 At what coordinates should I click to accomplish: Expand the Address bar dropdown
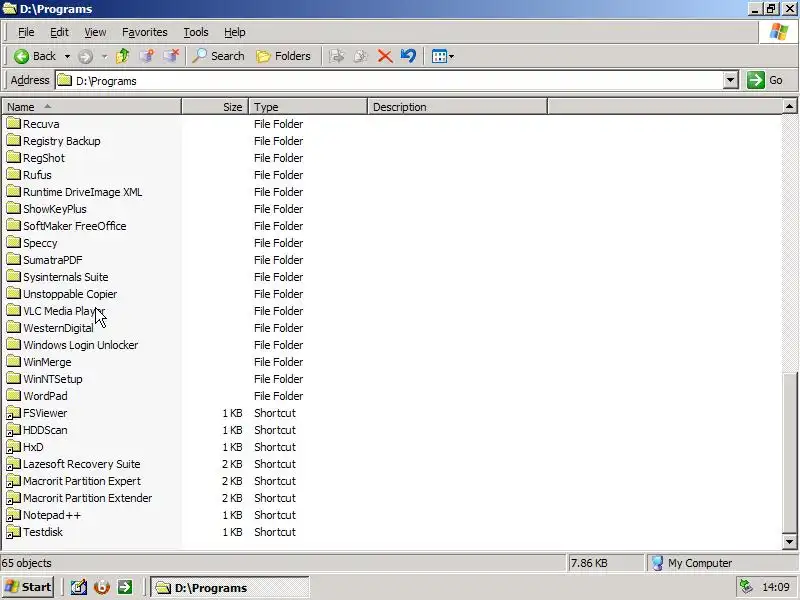click(731, 80)
